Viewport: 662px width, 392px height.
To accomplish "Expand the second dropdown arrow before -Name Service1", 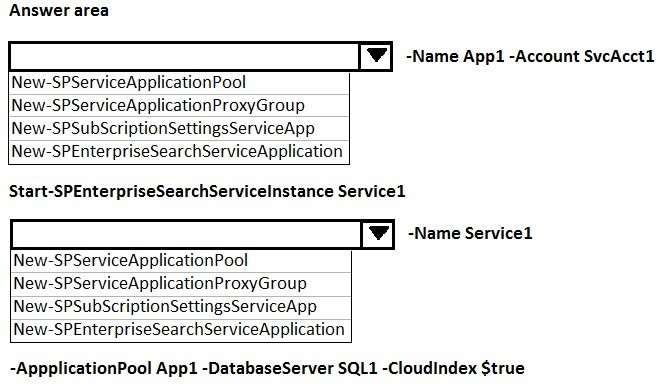I will click(x=378, y=234).
